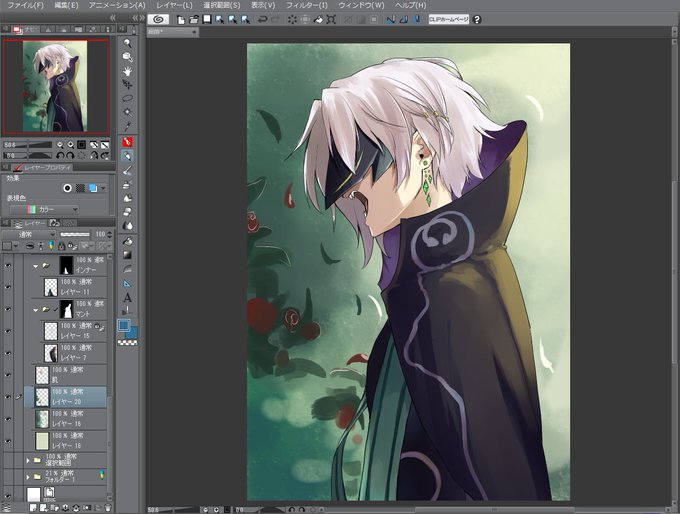The image size is (680, 514).
Task: Adjust the layer opacity slider
Action: click(x=75, y=234)
